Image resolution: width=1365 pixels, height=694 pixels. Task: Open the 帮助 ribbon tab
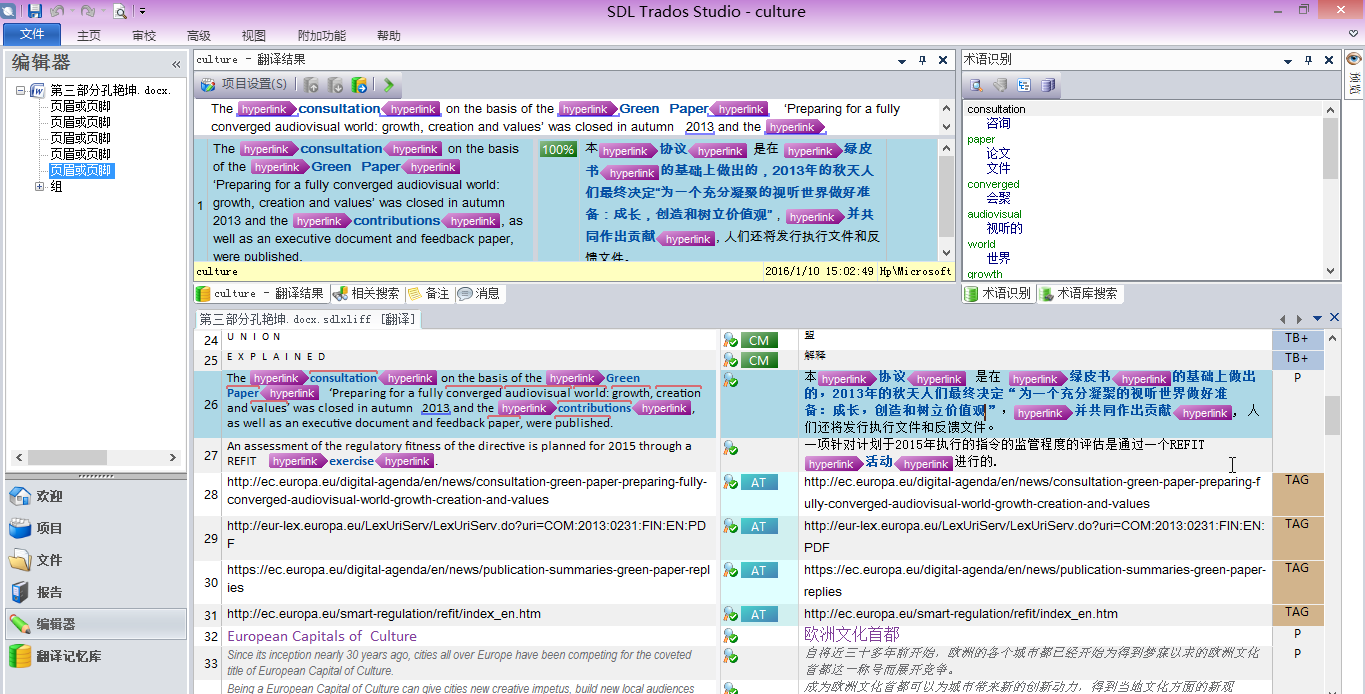389,35
